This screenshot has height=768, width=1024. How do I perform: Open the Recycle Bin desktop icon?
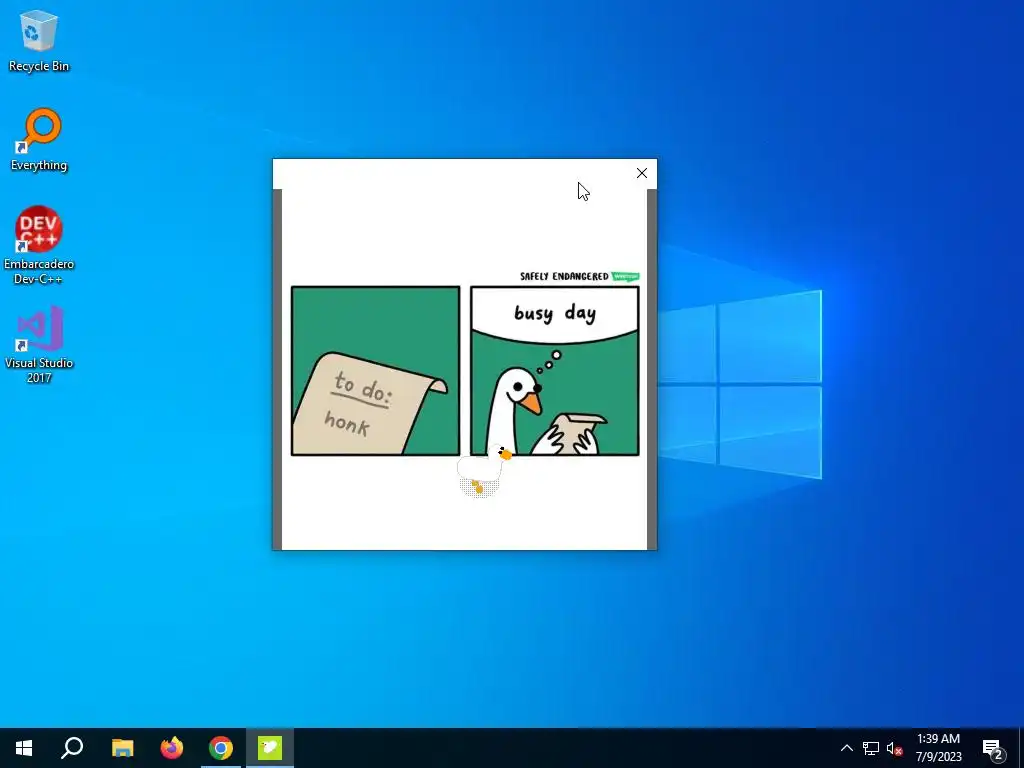click(x=39, y=40)
